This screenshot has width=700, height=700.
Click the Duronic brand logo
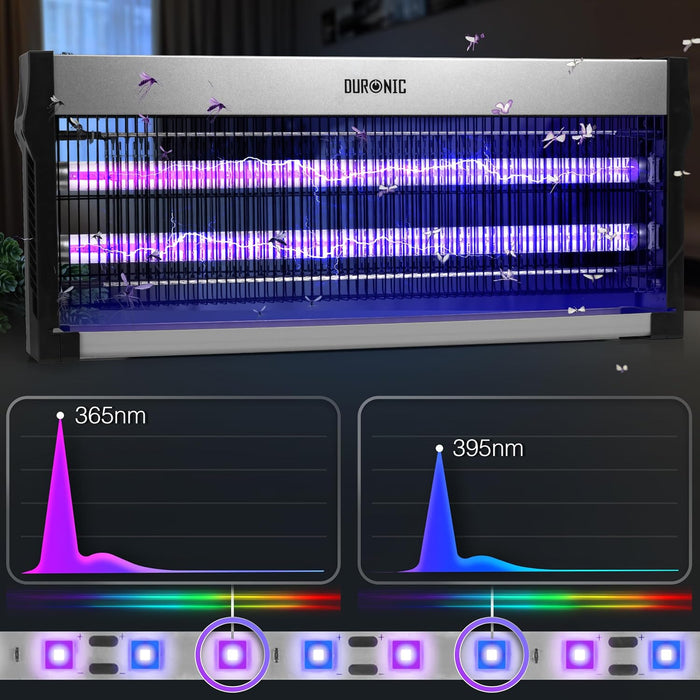375,86
